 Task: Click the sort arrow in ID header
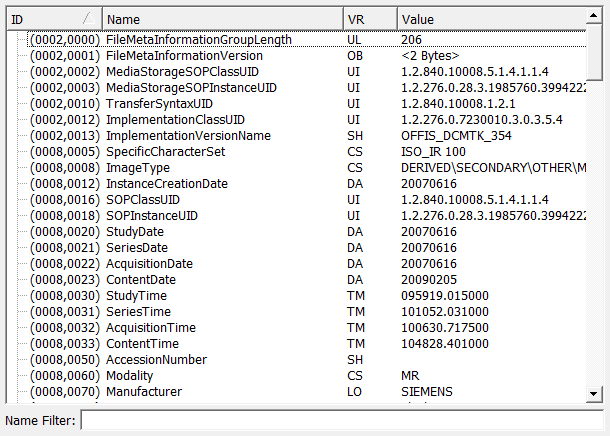tap(90, 19)
